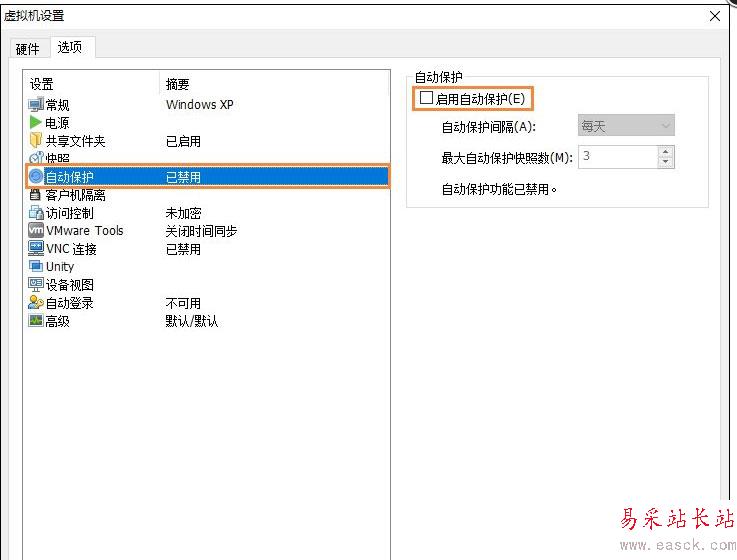Increase 最大自动保护快照数 with up arrow
This screenshot has width=737, height=560.
(666, 151)
